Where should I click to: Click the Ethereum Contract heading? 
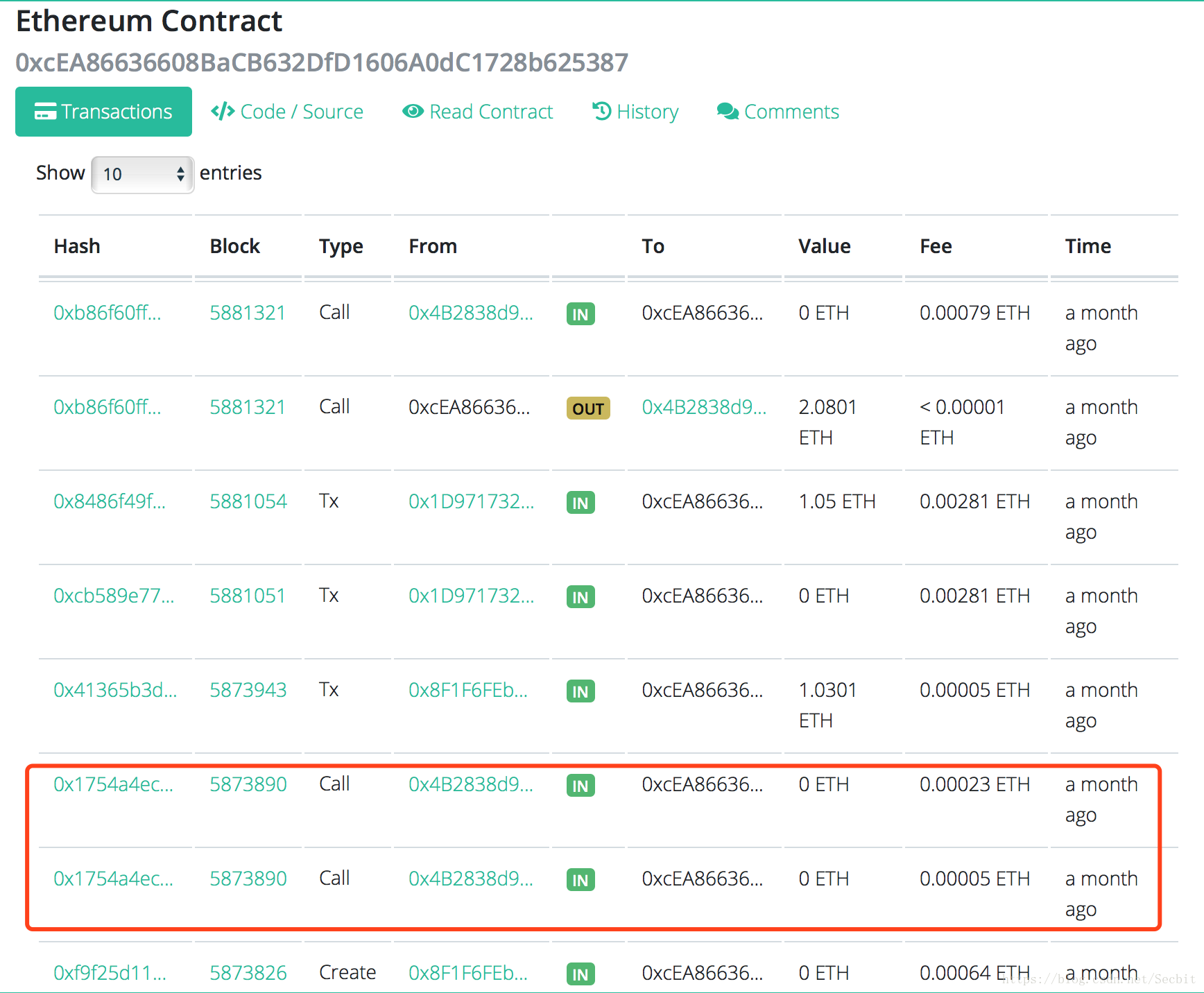pos(149,21)
